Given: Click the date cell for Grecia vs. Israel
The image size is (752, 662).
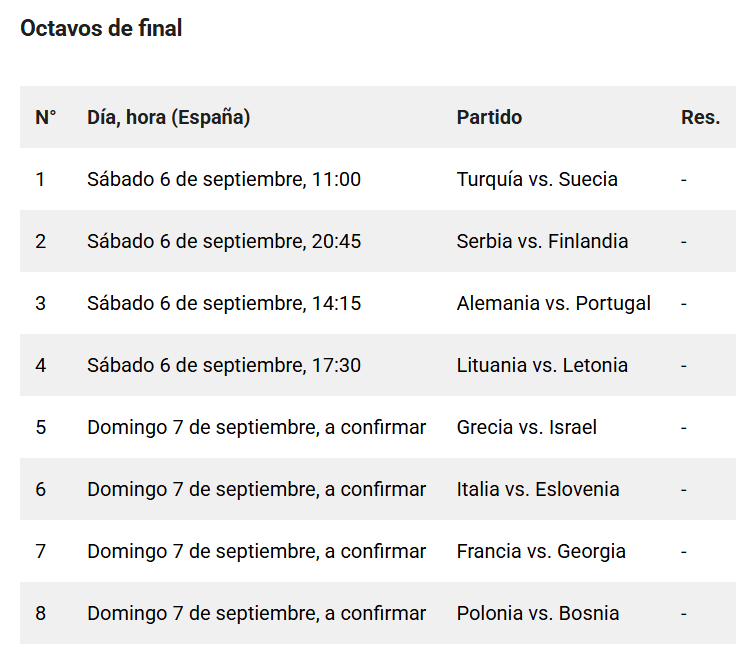Looking at the screenshot, I should (256, 428).
